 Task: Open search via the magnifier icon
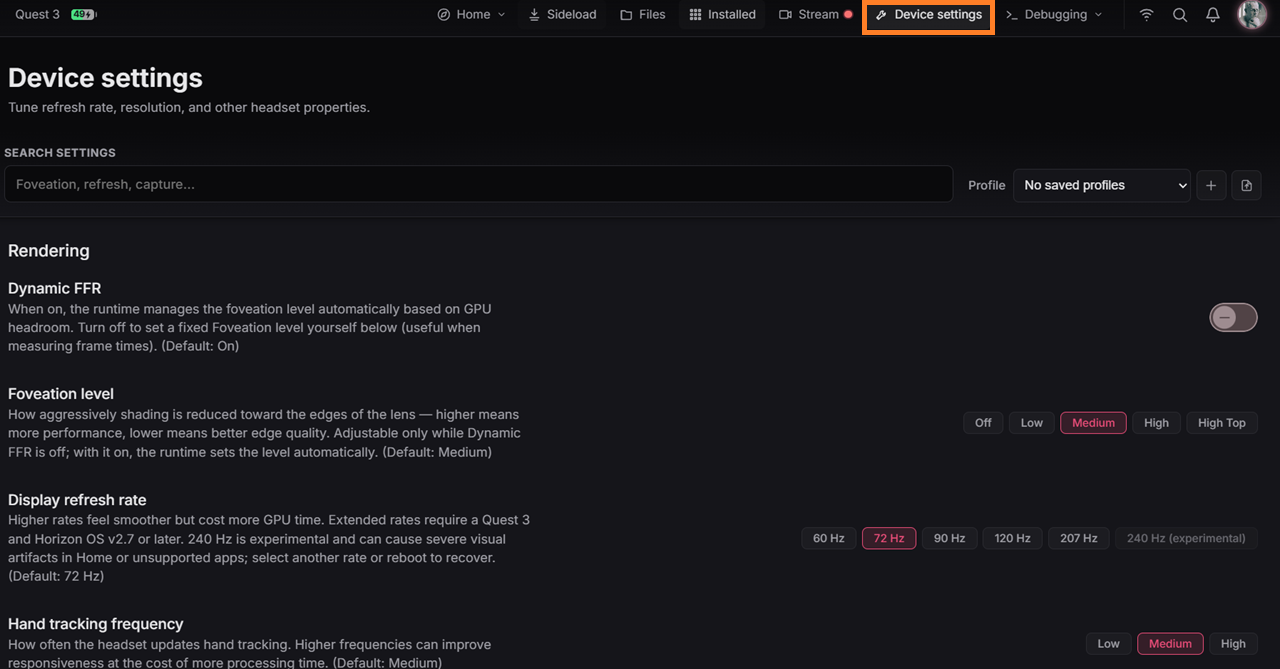[1180, 15]
